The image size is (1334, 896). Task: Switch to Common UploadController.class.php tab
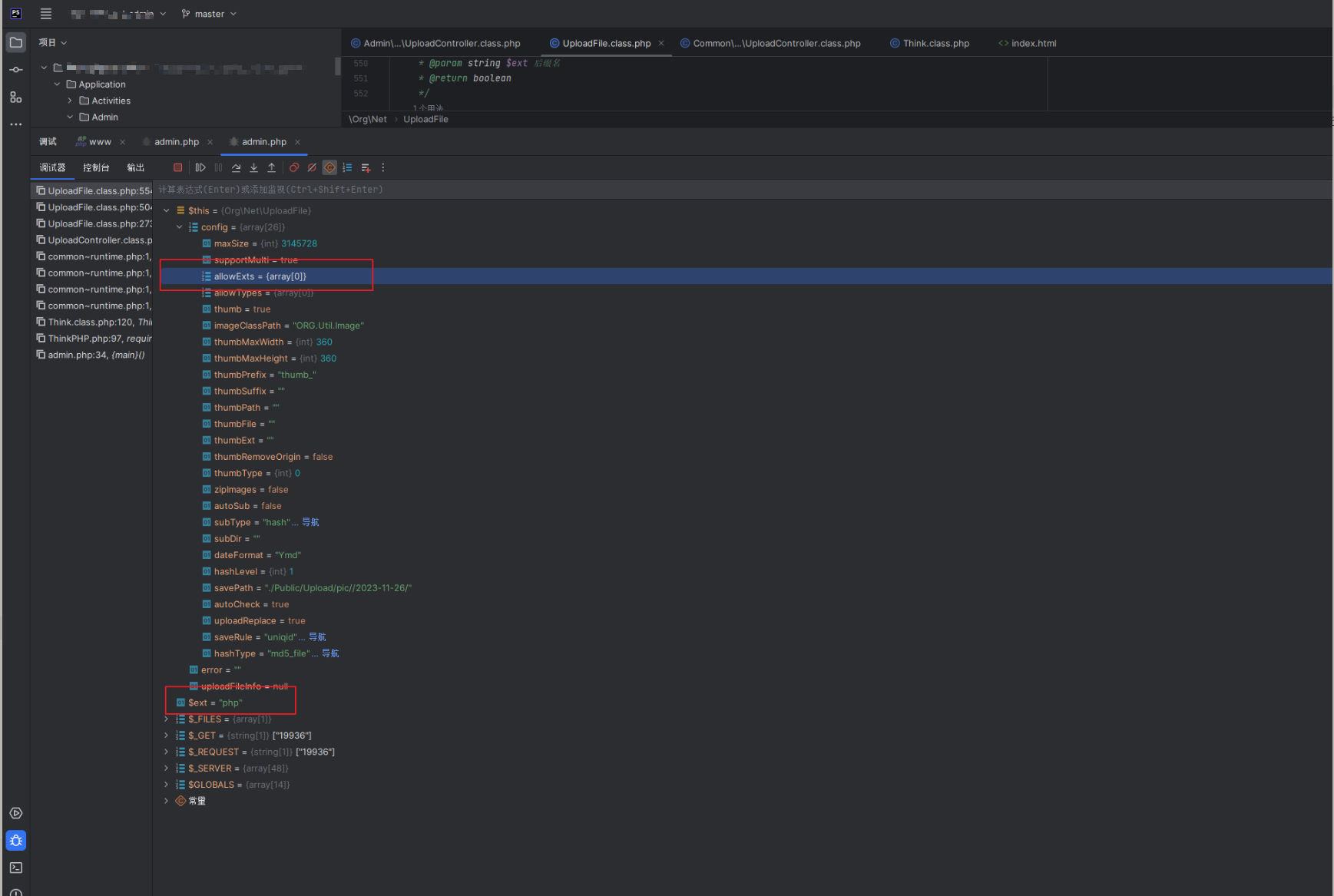pos(770,43)
